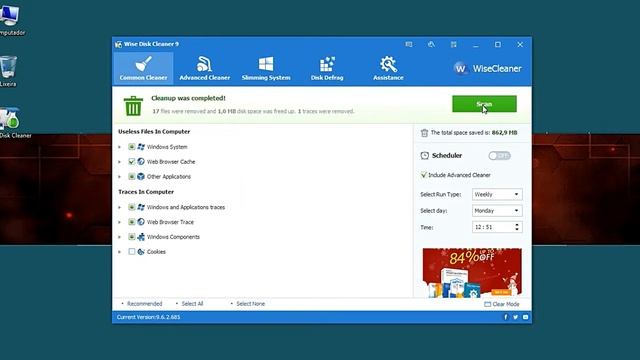The image size is (640, 360).
Task: Select the Computador desktop icon
Action: coord(10,19)
